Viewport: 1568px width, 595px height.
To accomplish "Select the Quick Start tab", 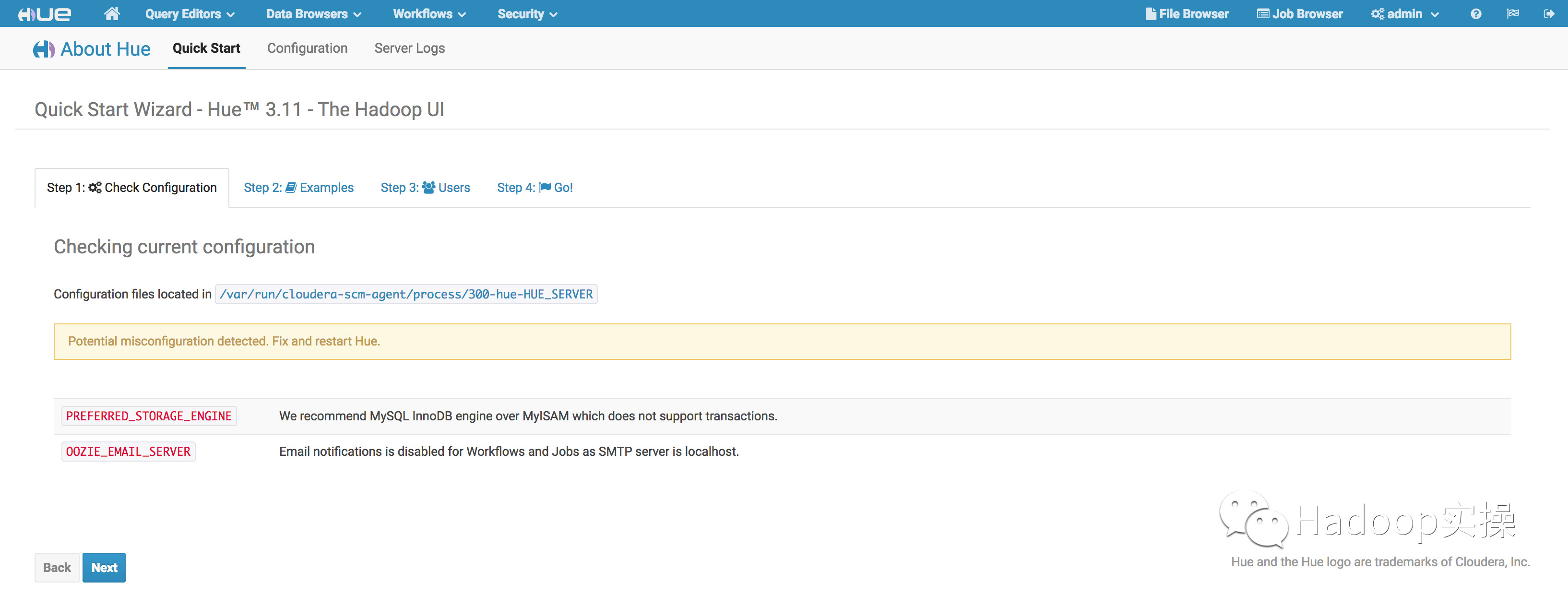I will [206, 48].
